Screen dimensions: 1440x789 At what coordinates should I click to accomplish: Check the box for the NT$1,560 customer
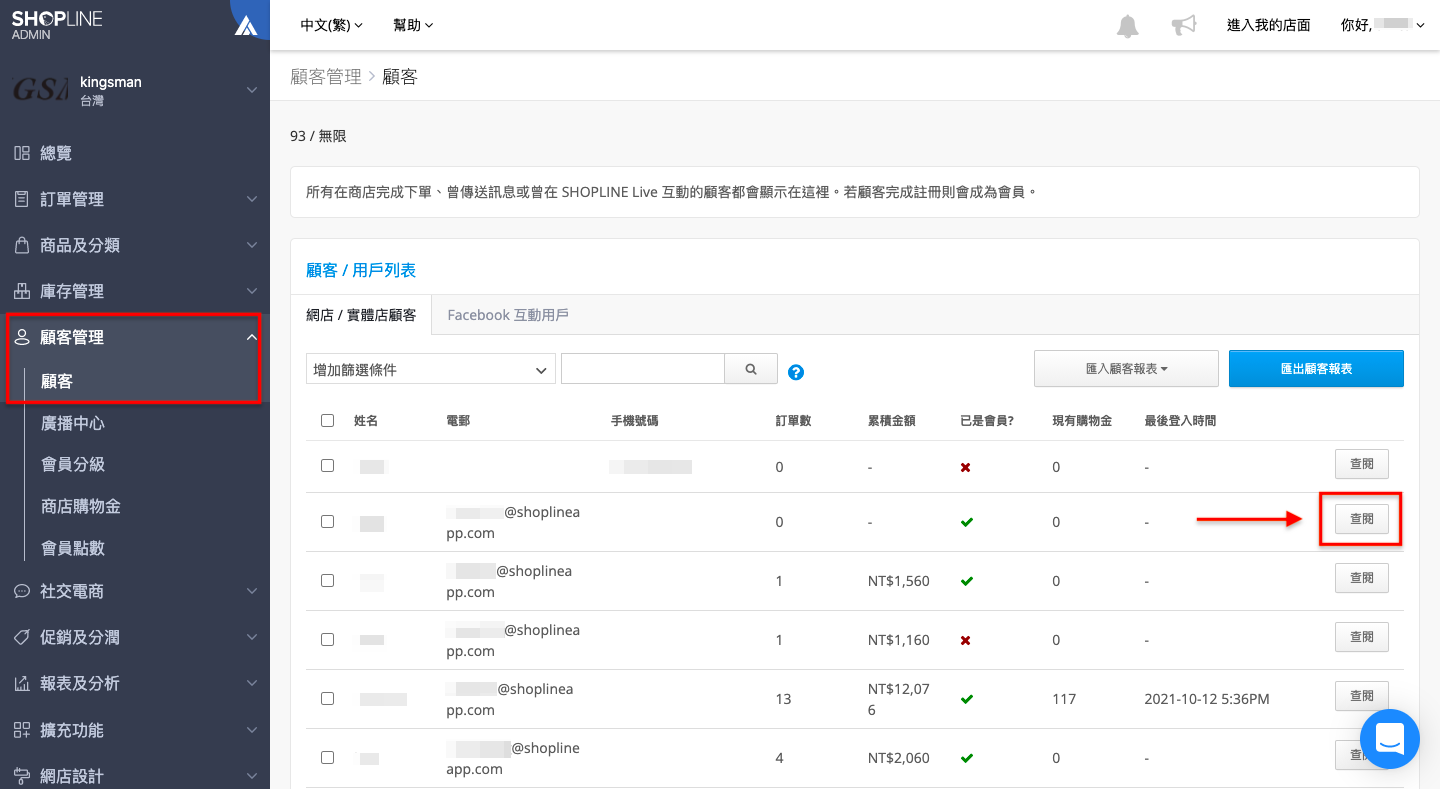pos(327,581)
